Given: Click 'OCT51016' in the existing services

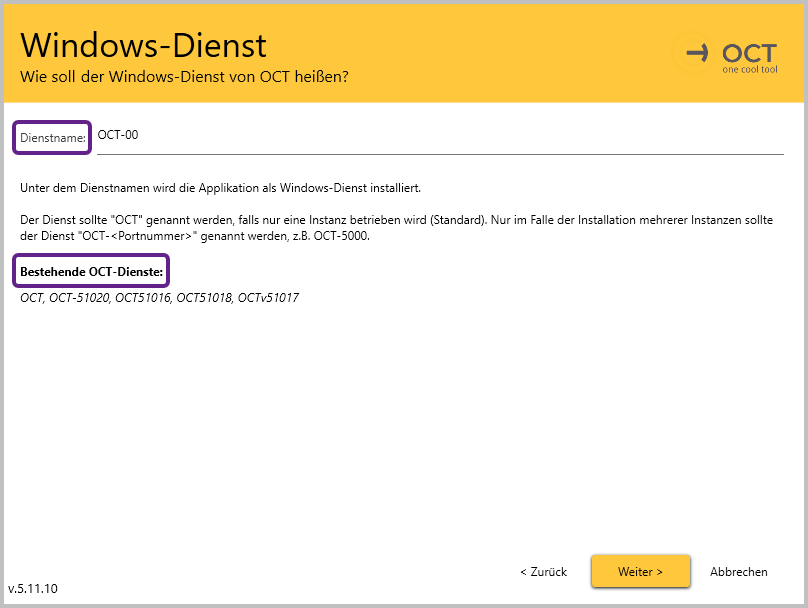Looking at the screenshot, I should (x=142, y=298).
